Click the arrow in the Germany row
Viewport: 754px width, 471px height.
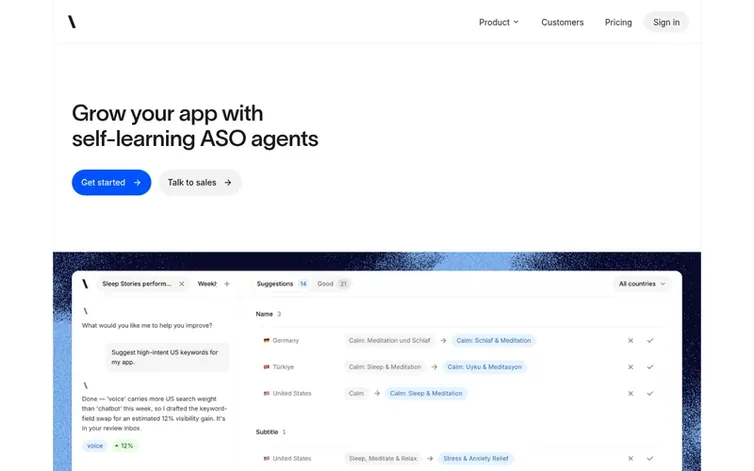(443, 341)
